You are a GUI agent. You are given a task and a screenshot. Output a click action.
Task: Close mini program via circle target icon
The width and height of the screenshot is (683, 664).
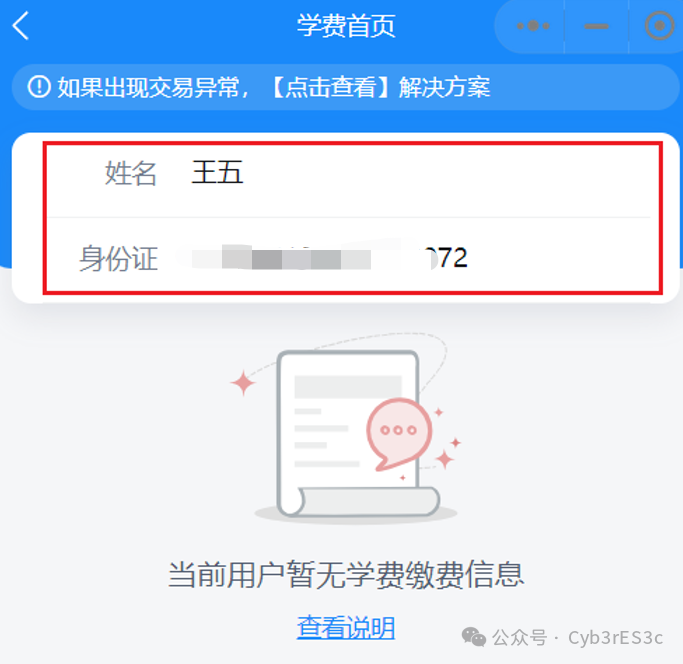[x=659, y=26]
